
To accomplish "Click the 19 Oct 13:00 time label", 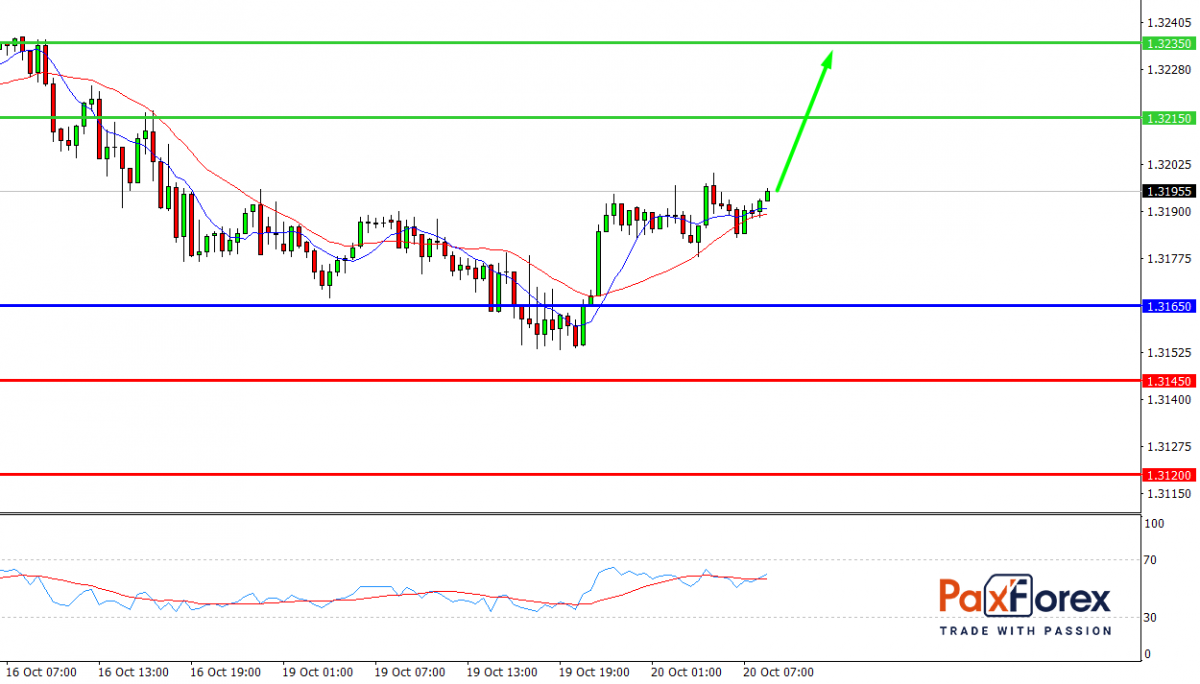I will (501, 672).
